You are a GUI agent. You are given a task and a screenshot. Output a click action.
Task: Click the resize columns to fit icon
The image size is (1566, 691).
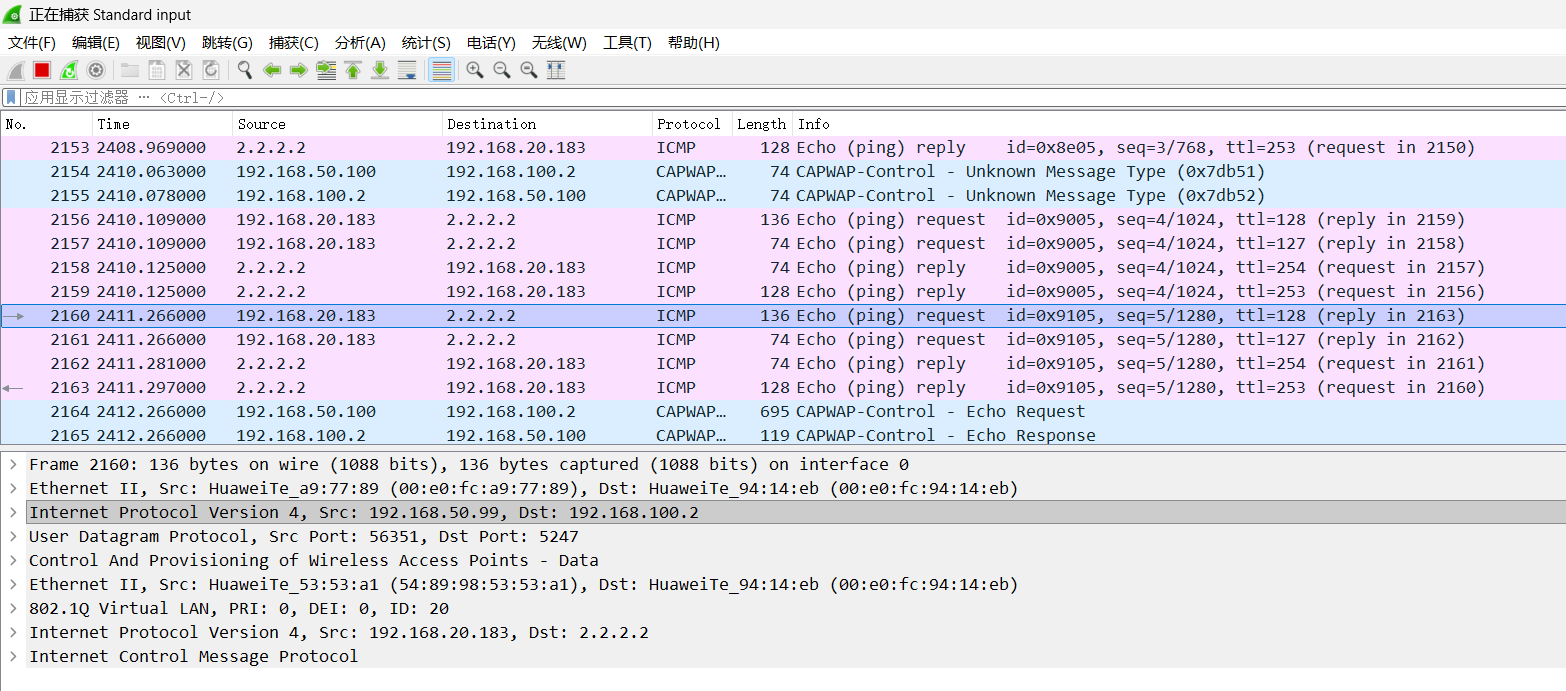coord(556,70)
